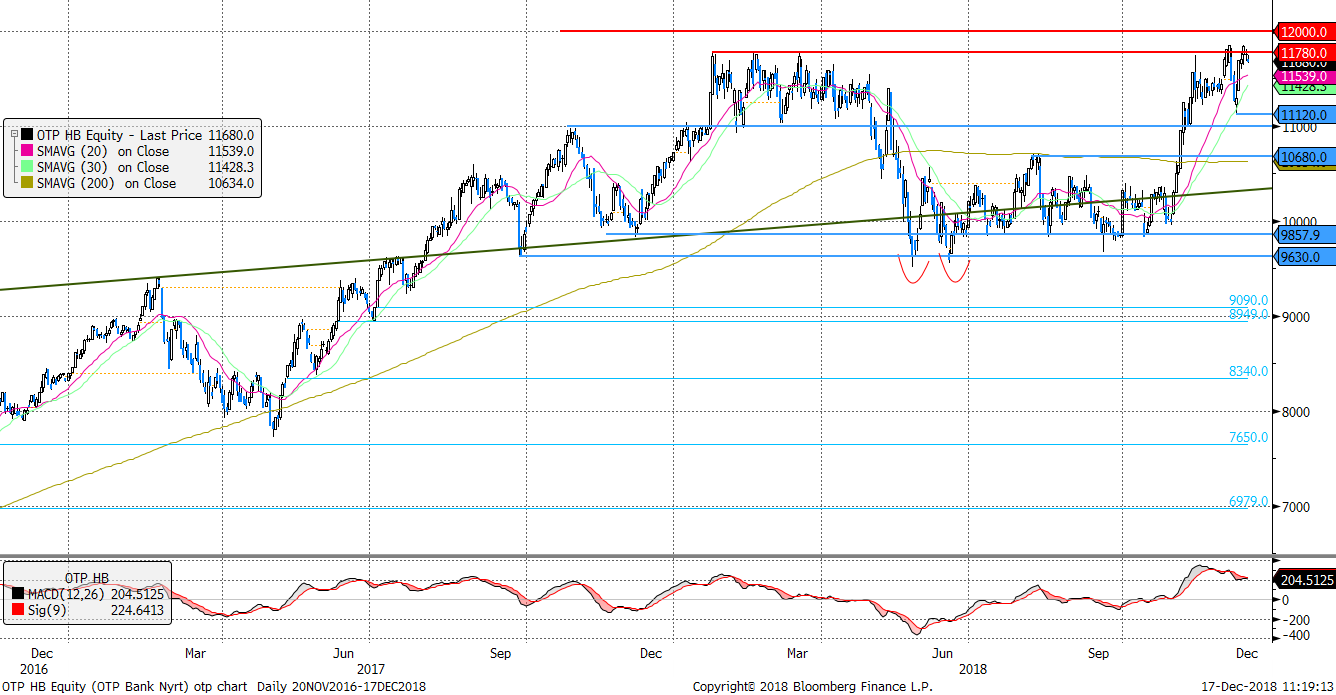This screenshot has width=1336, height=695.
Task: Select the 'SMAVG (20) on Close' legend entry
Action: (x=103, y=151)
